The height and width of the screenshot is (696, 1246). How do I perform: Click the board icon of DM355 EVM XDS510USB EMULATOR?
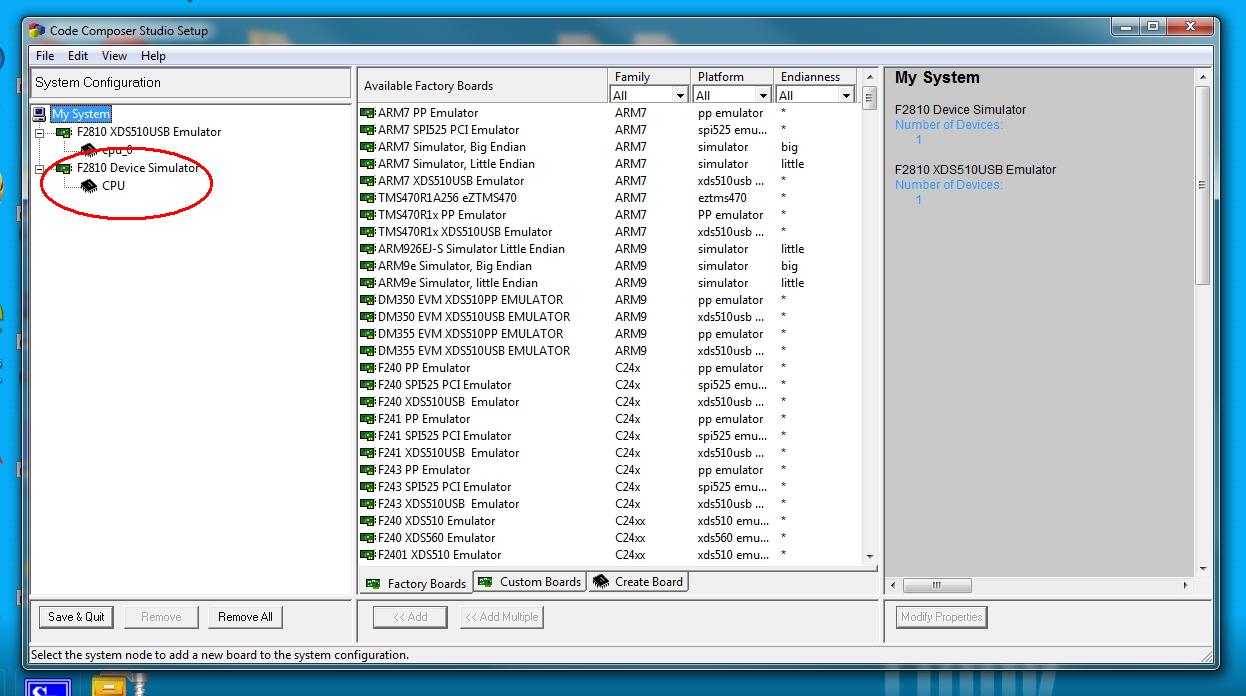pyautogui.click(x=367, y=351)
